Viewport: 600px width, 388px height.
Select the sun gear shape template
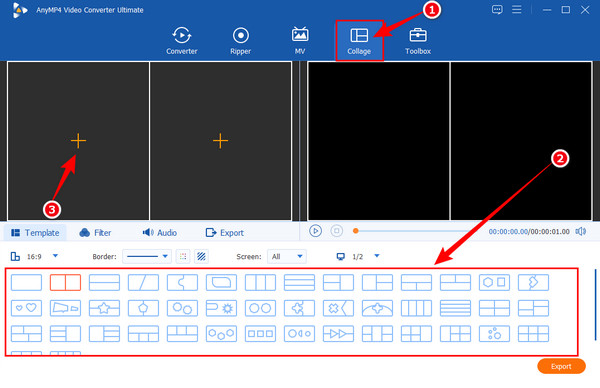pos(222,308)
